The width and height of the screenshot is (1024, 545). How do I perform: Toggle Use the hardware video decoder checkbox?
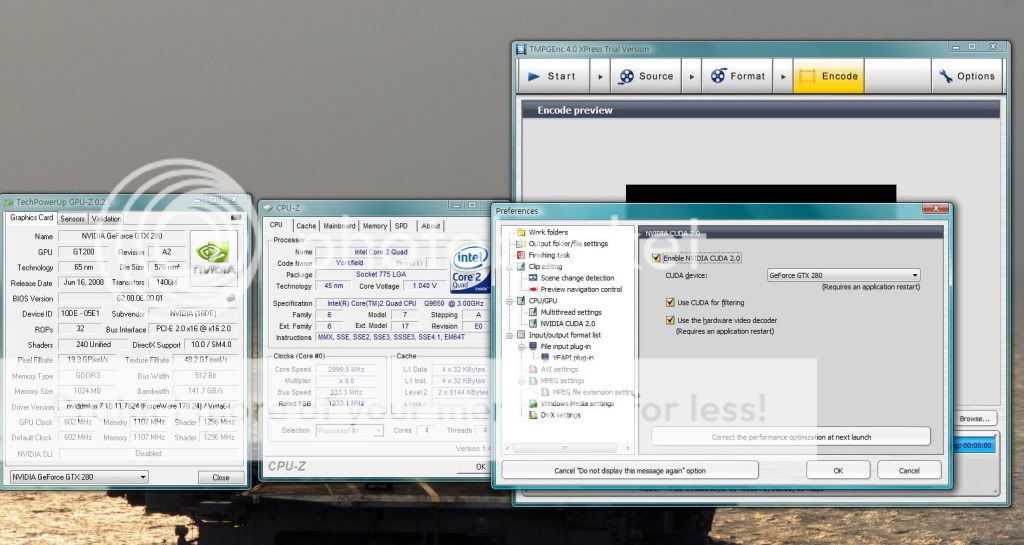669,320
